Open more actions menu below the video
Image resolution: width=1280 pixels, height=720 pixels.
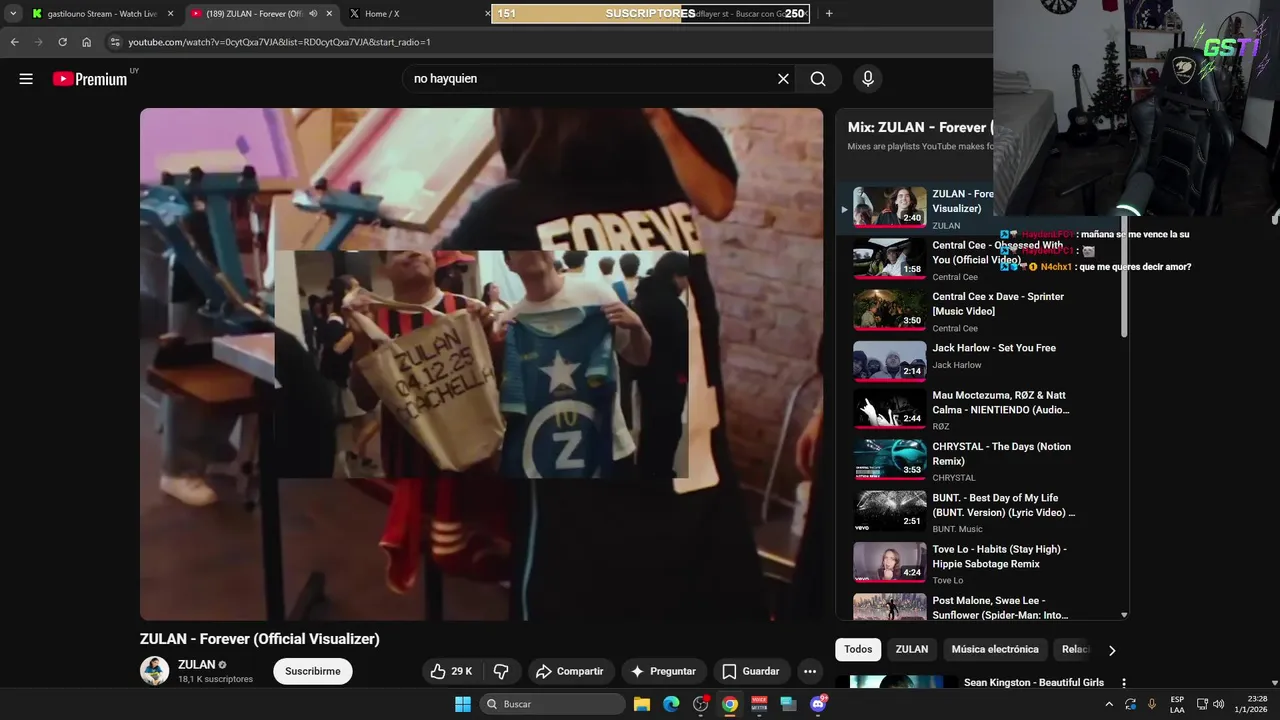pyautogui.click(x=810, y=671)
